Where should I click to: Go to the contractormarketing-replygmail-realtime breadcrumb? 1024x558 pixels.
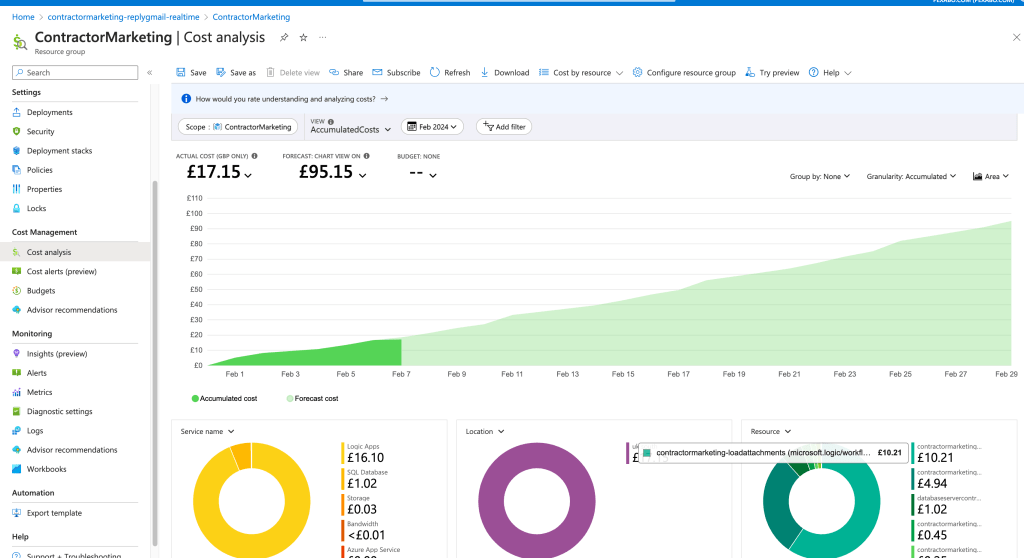pos(123,17)
